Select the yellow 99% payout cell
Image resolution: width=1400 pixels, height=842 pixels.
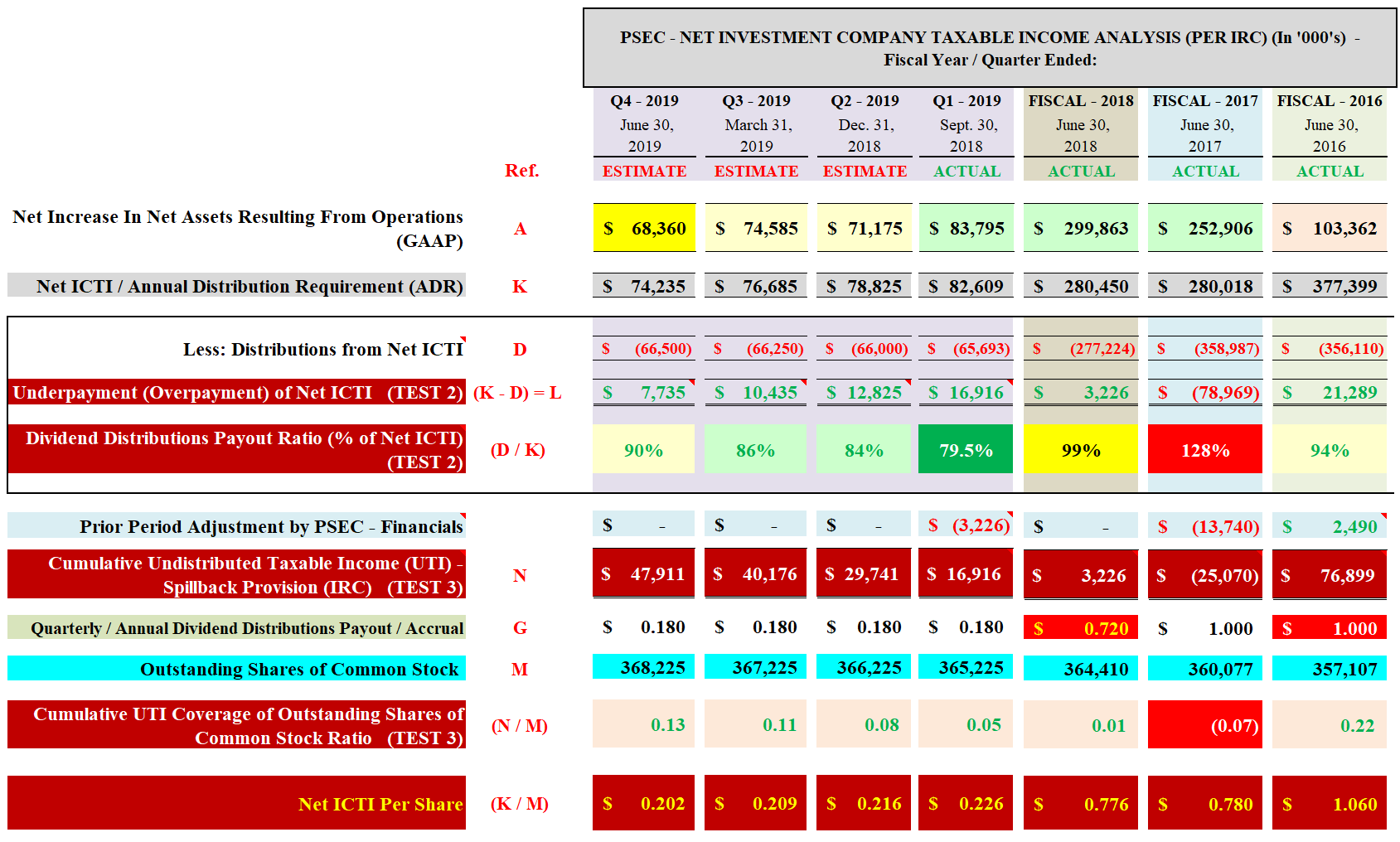(x=1081, y=449)
